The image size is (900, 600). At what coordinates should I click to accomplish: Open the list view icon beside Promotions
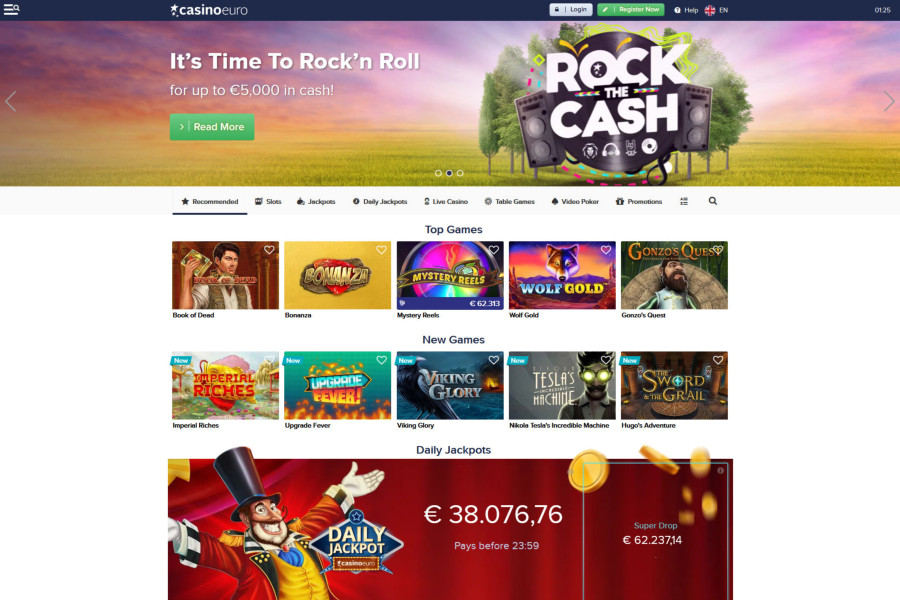684,201
